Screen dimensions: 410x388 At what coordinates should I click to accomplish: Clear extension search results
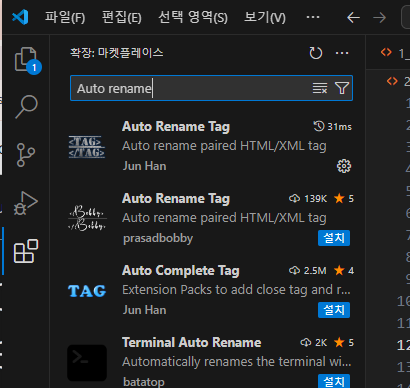pyautogui.click(x=320, y=88)
